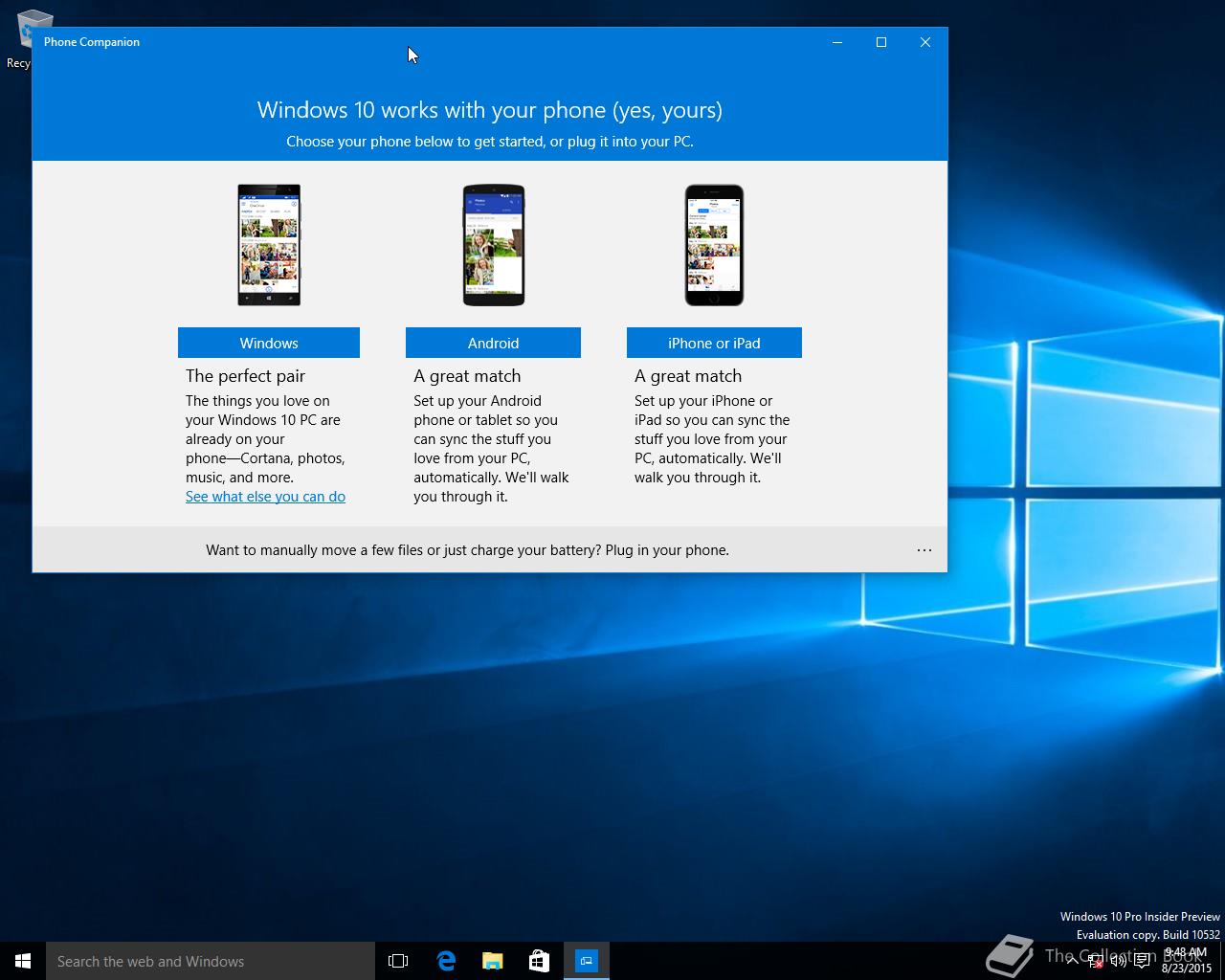This screenshot has width=1225, height=980.
Task: Click the 'Windows 10 works with your phone' title
Action: (490, 110)
